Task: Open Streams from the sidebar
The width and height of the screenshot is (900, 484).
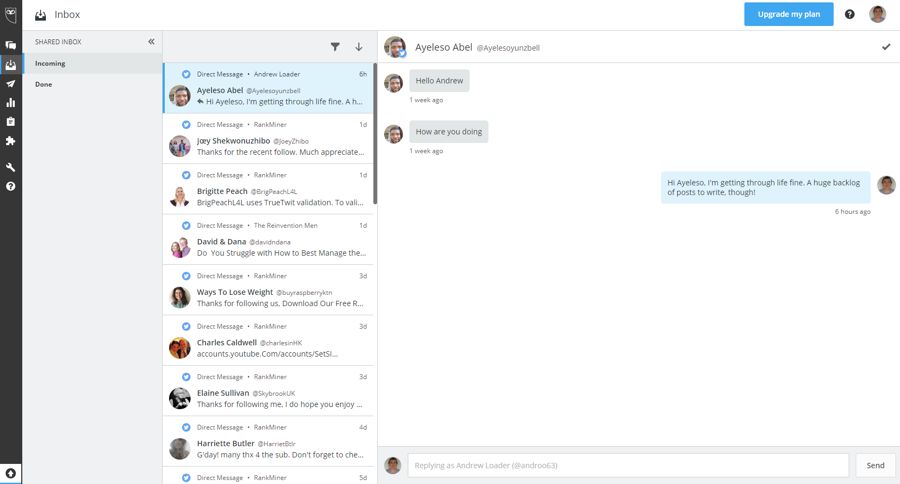Action: (10, 45)
